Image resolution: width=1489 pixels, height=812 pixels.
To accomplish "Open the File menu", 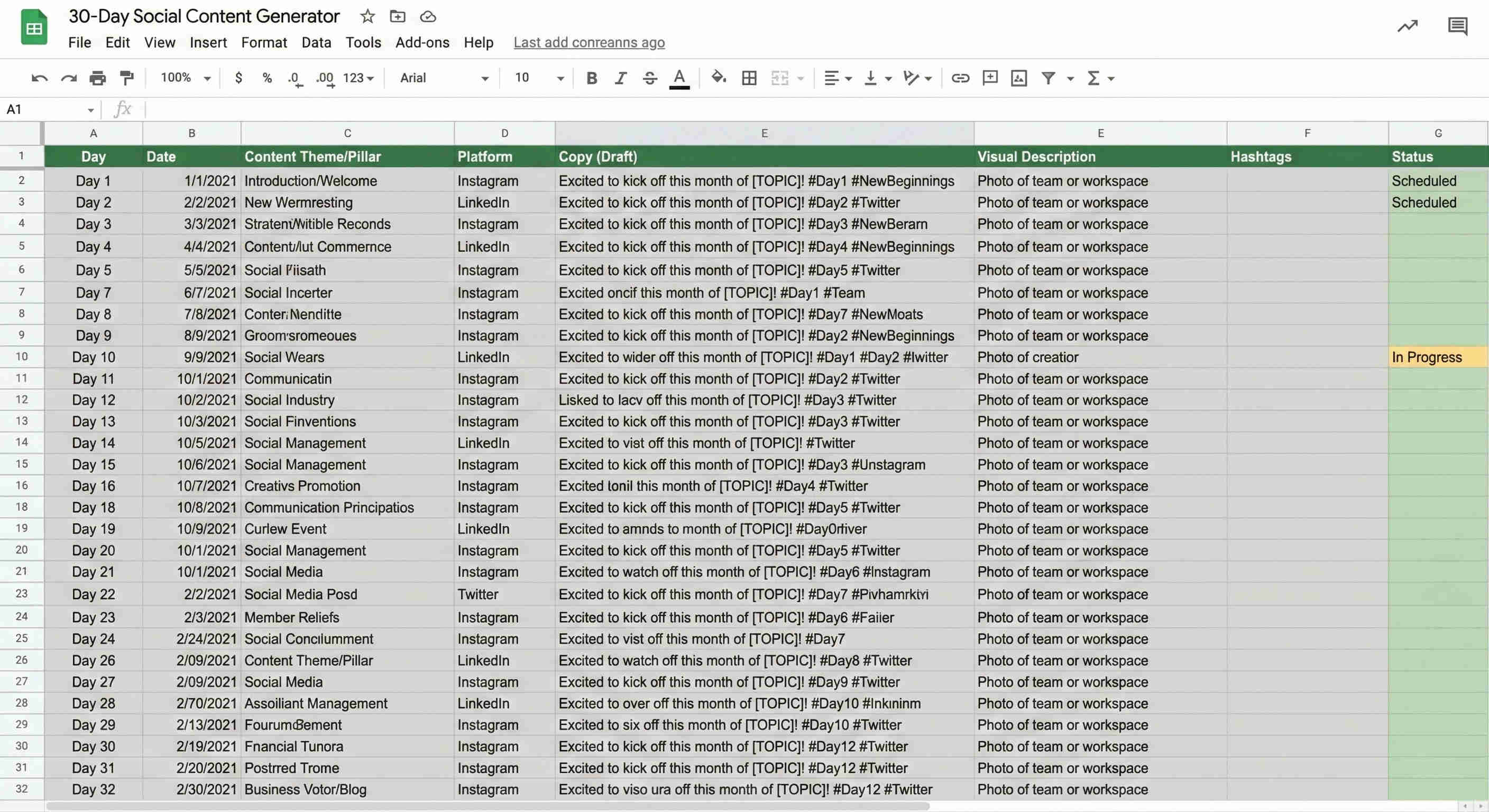I will [x=80, y=42].
